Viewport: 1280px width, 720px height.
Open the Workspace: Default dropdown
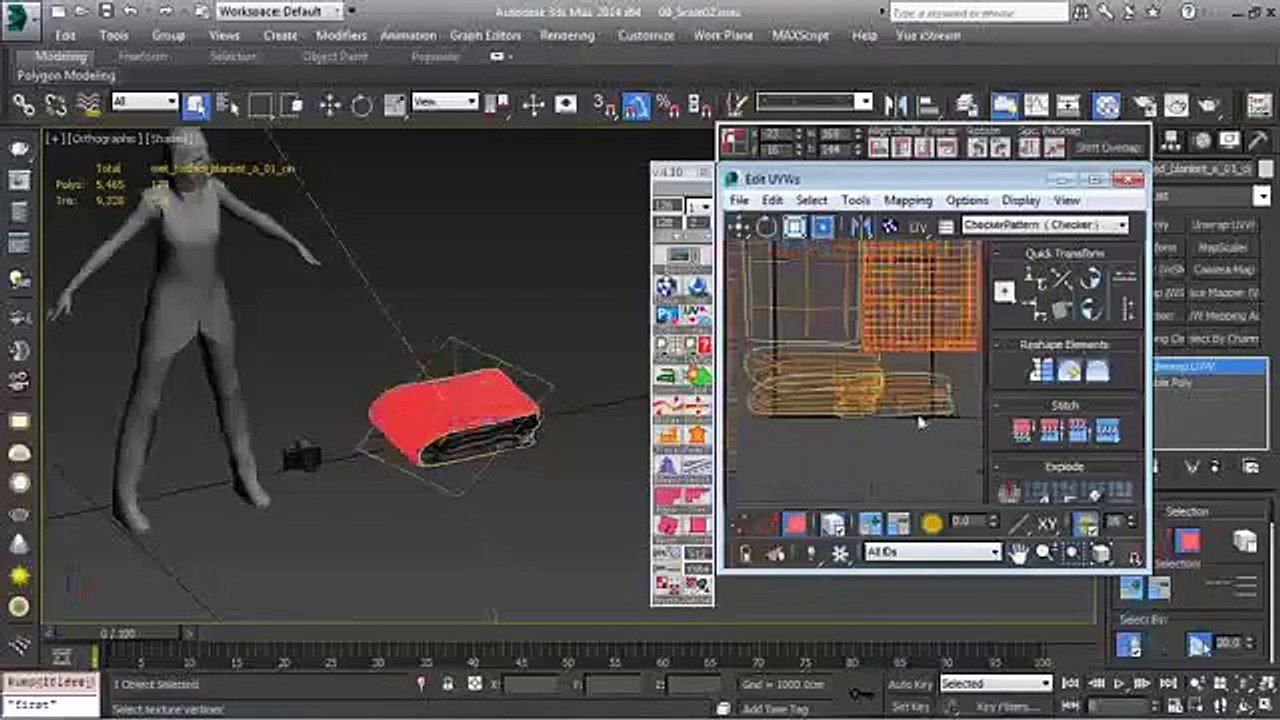coord(279,11)
